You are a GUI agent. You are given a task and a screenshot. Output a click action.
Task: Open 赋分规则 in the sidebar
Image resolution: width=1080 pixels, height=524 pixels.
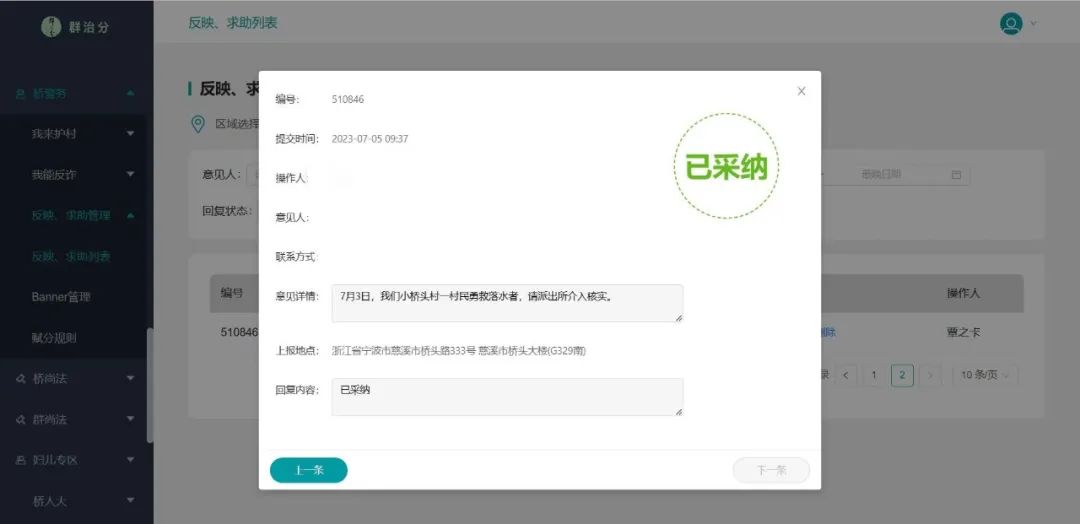pos(54,338)
